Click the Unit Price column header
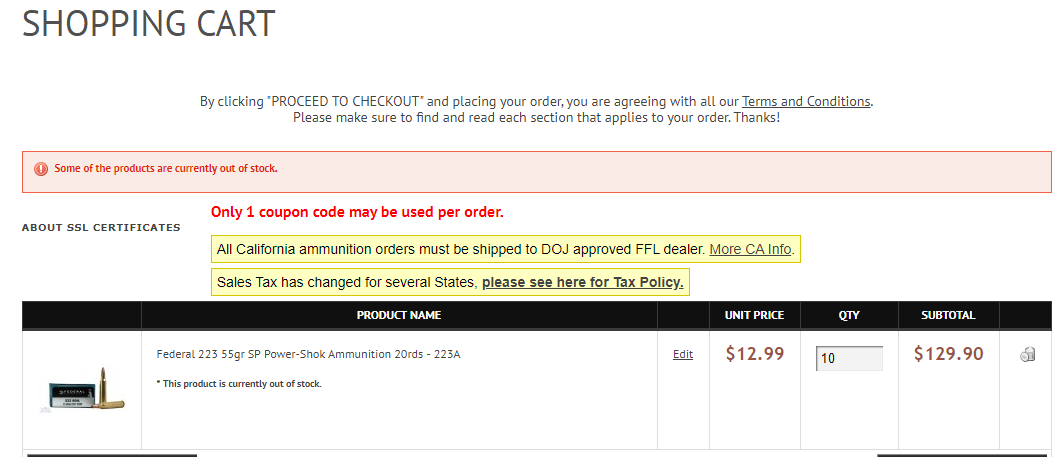1058x457 pixels. click(x=754, y=315)
